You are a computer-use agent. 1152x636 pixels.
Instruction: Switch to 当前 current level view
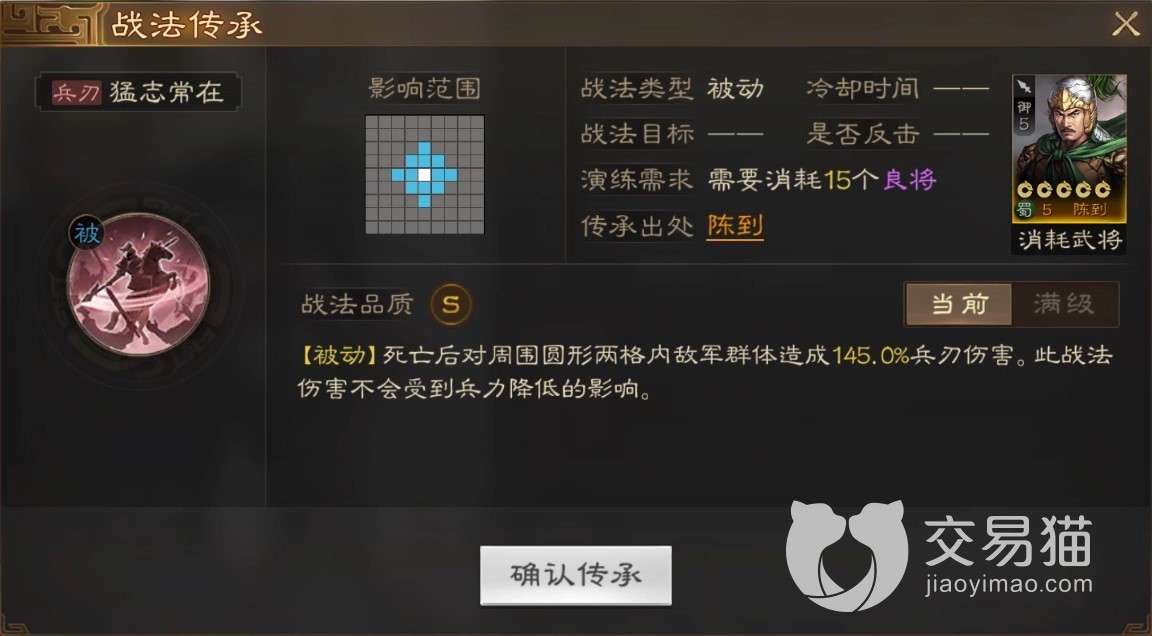click(959, 304)
